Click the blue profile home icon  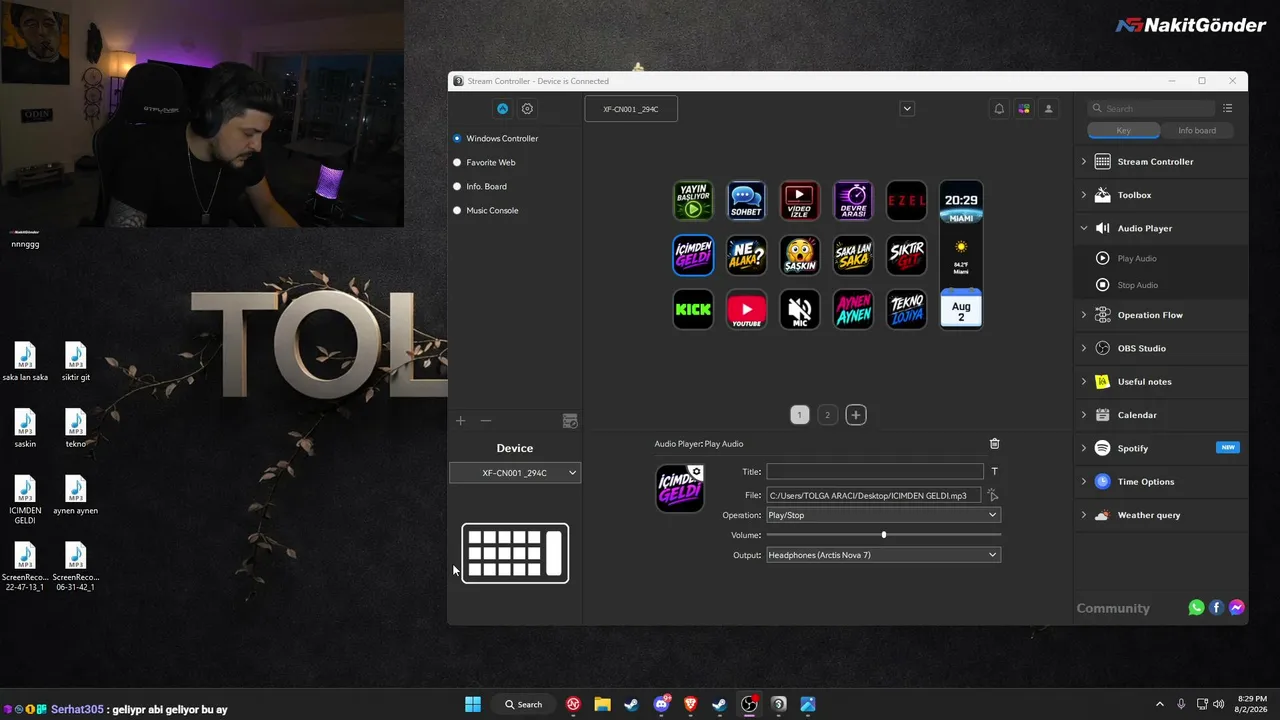coord(503,109)
